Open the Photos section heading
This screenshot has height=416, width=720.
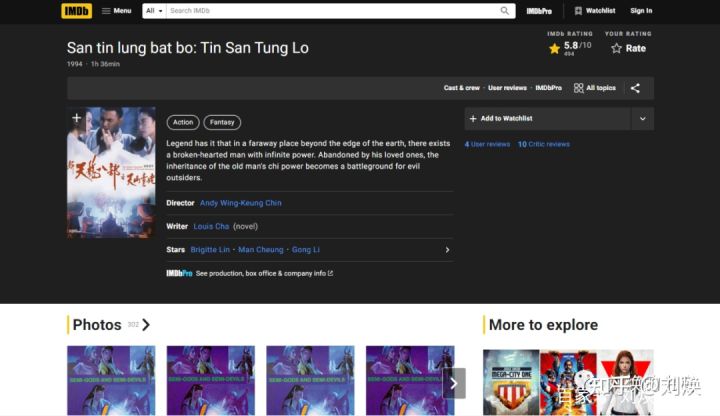pos(97,325)
